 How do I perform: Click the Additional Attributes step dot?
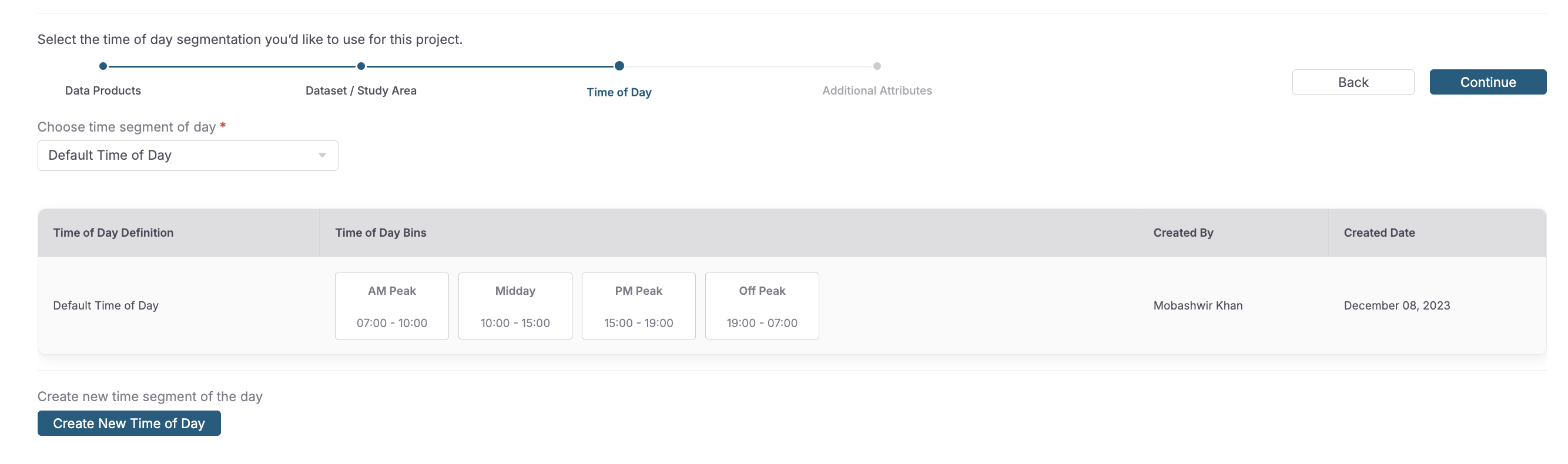[876, 66]
